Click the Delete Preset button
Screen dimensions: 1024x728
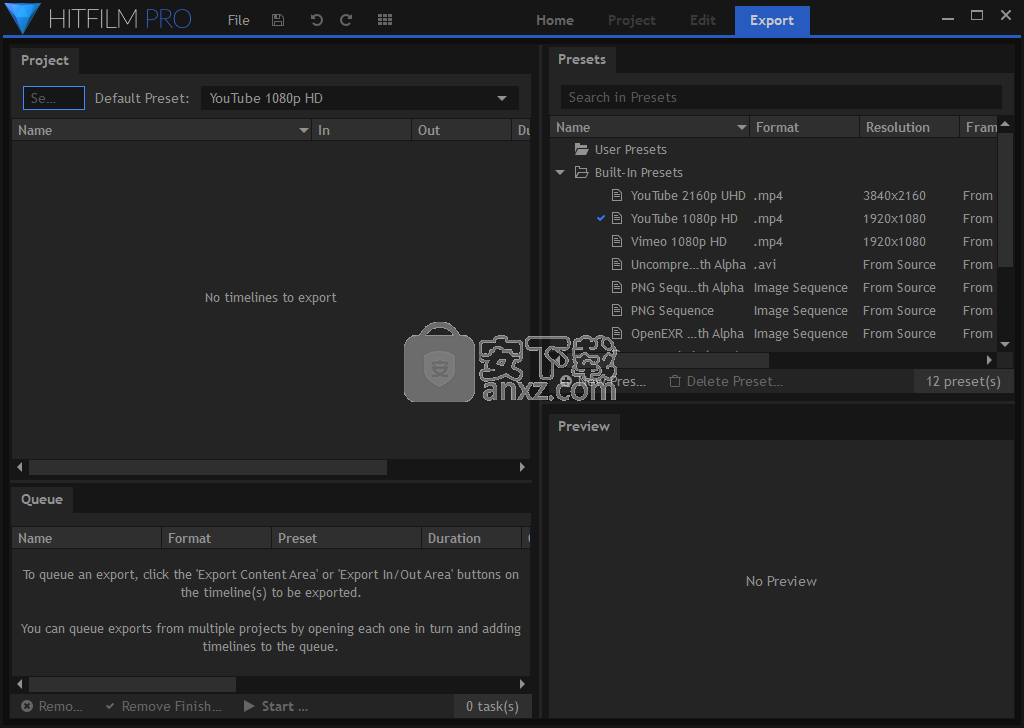tap(726, 381)
